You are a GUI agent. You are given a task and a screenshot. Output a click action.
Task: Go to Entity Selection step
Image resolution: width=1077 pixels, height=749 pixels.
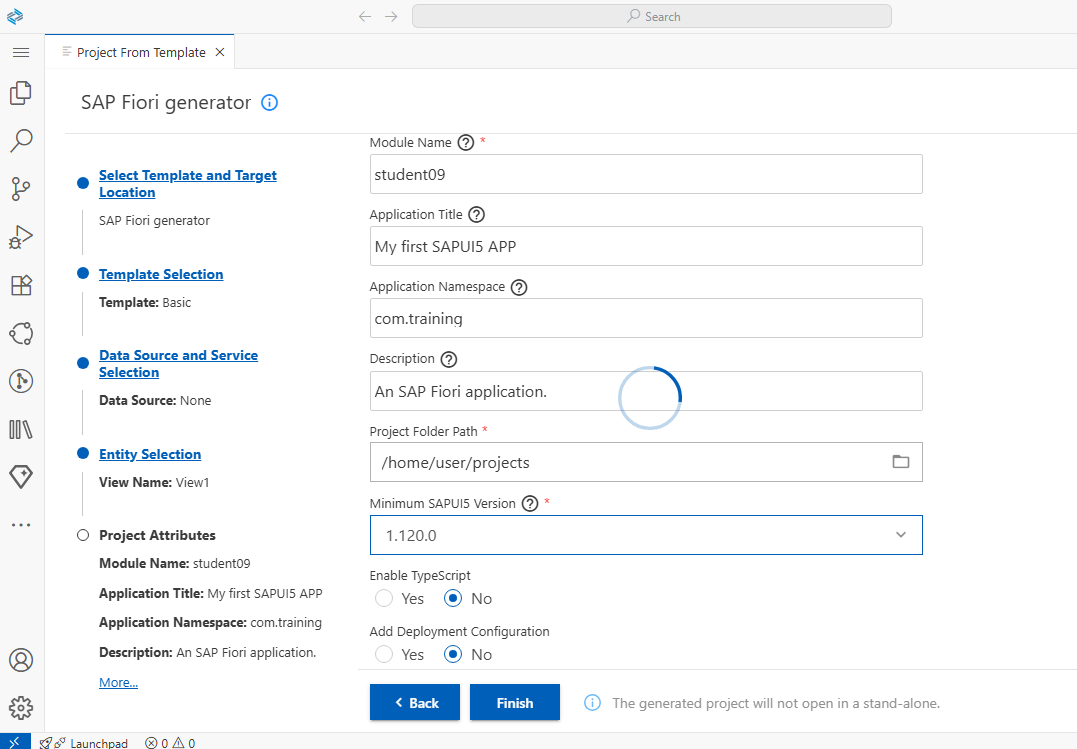(150, 454)
